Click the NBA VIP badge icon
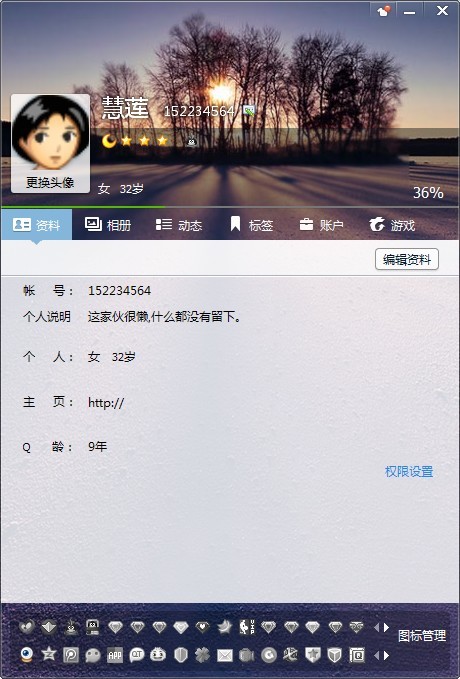This screenshot has height=679, width=460. tap(246, 627)
